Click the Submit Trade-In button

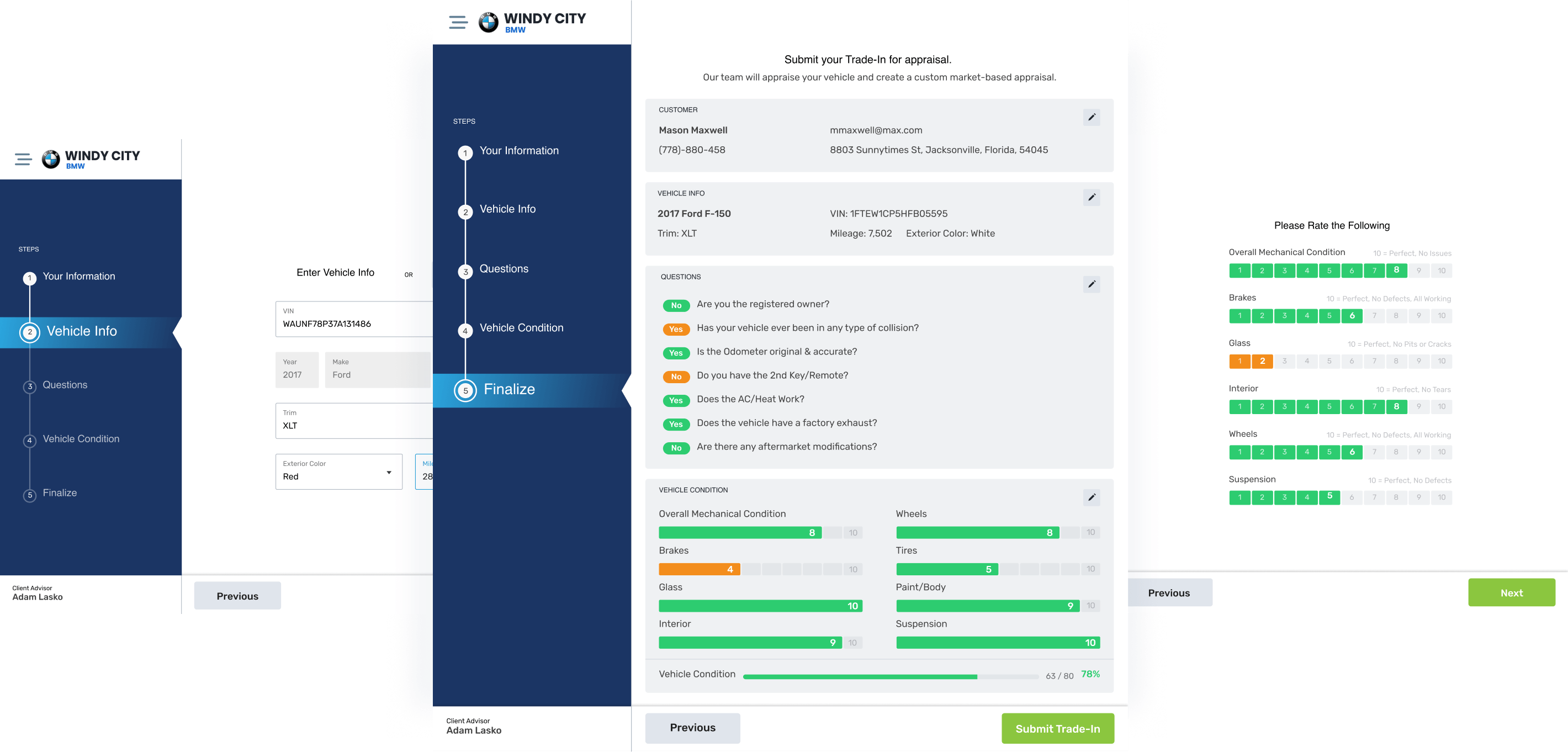click(1057, 728)
